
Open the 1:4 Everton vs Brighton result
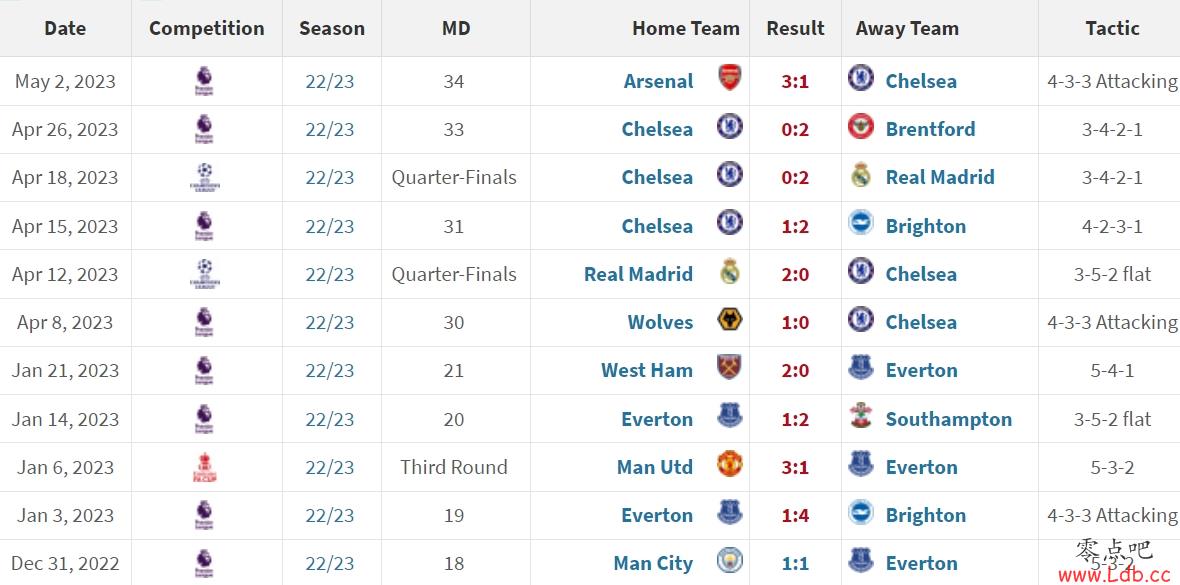[x=795, y=516]
